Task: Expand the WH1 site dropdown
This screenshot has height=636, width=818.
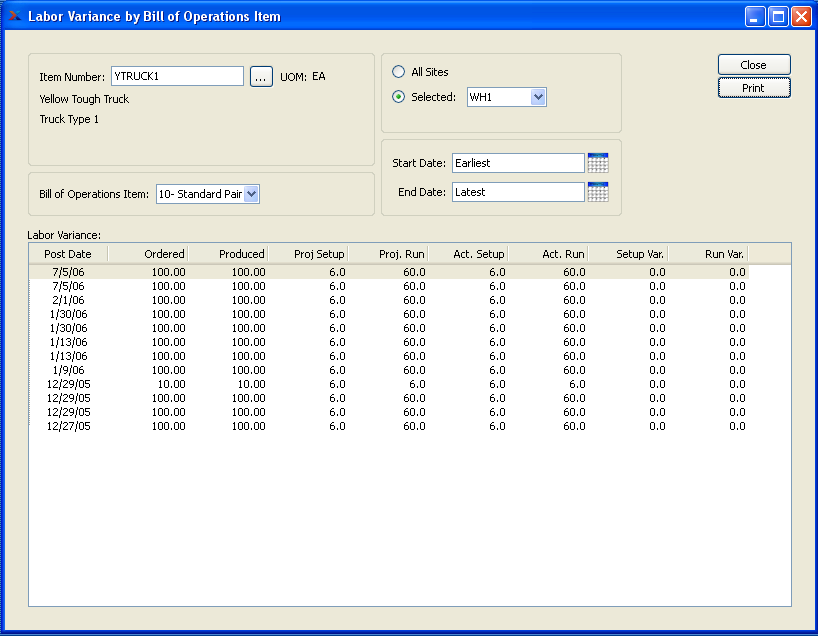Action: 538,97
